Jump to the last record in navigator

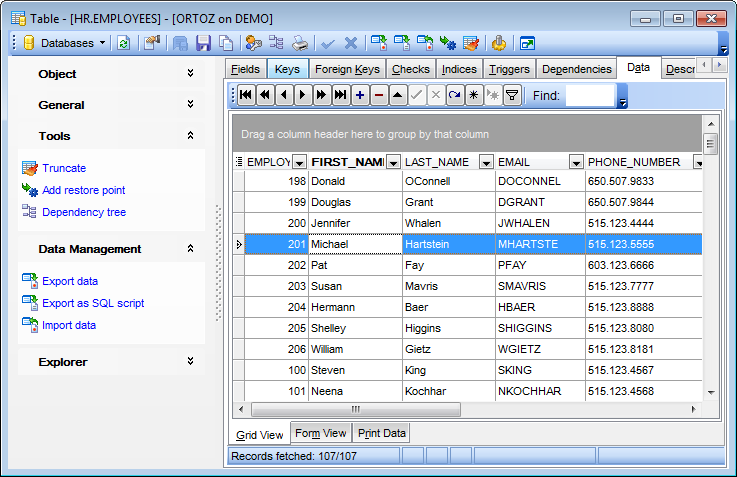pos(341,95)
